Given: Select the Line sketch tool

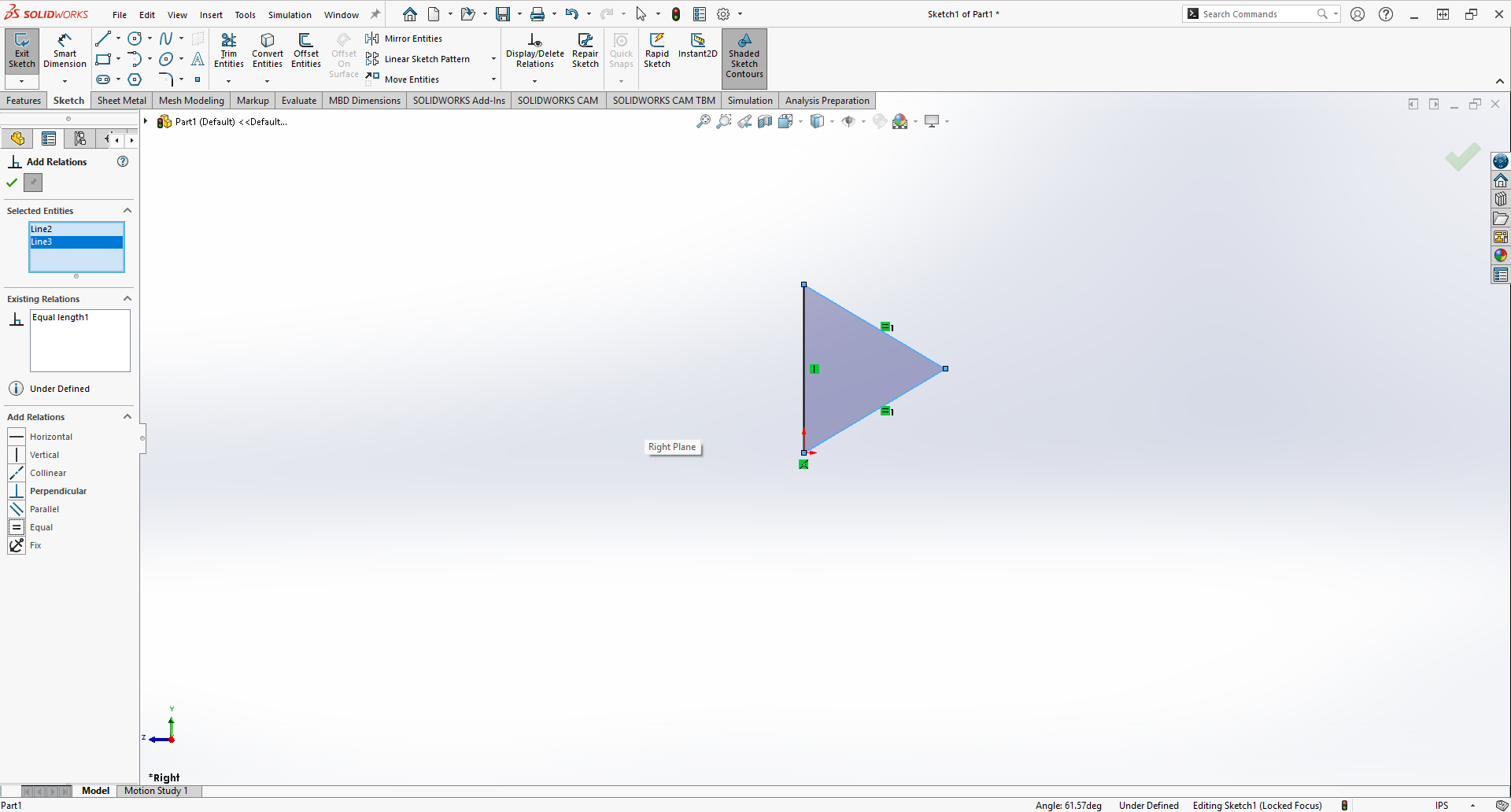Looking at the screenshot, I should [x=103, y=39].
